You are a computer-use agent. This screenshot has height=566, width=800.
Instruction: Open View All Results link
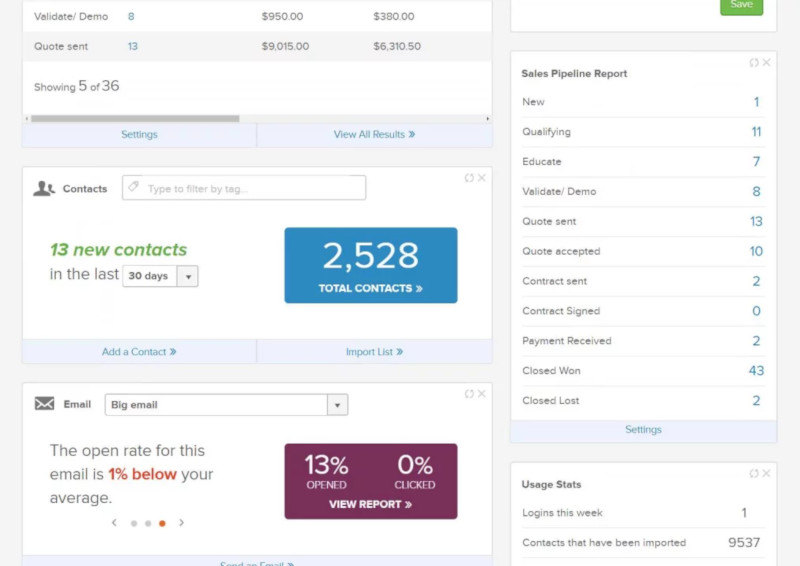point(374,134)
